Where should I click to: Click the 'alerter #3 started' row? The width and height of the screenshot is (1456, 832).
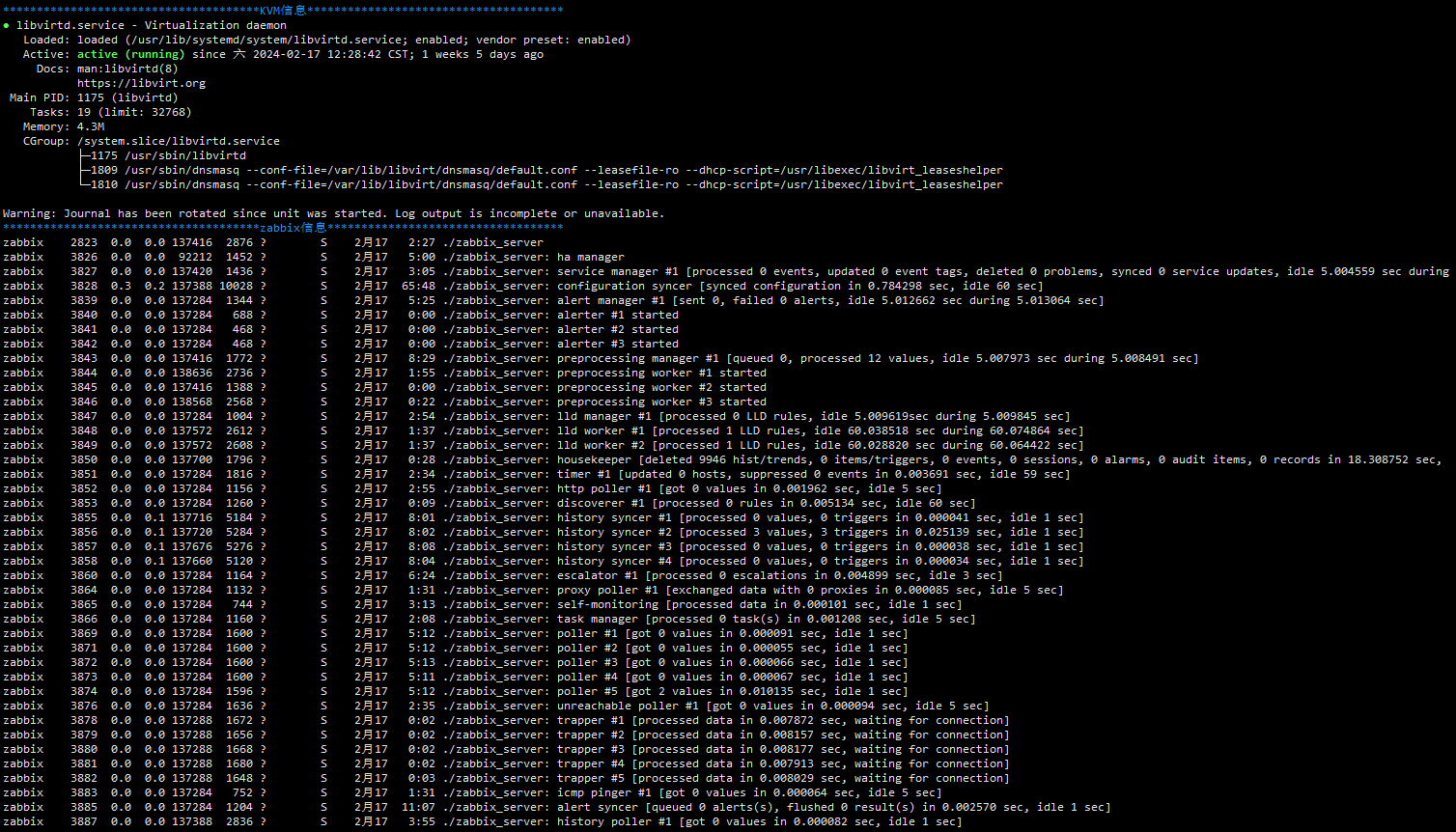pos(341,344)
